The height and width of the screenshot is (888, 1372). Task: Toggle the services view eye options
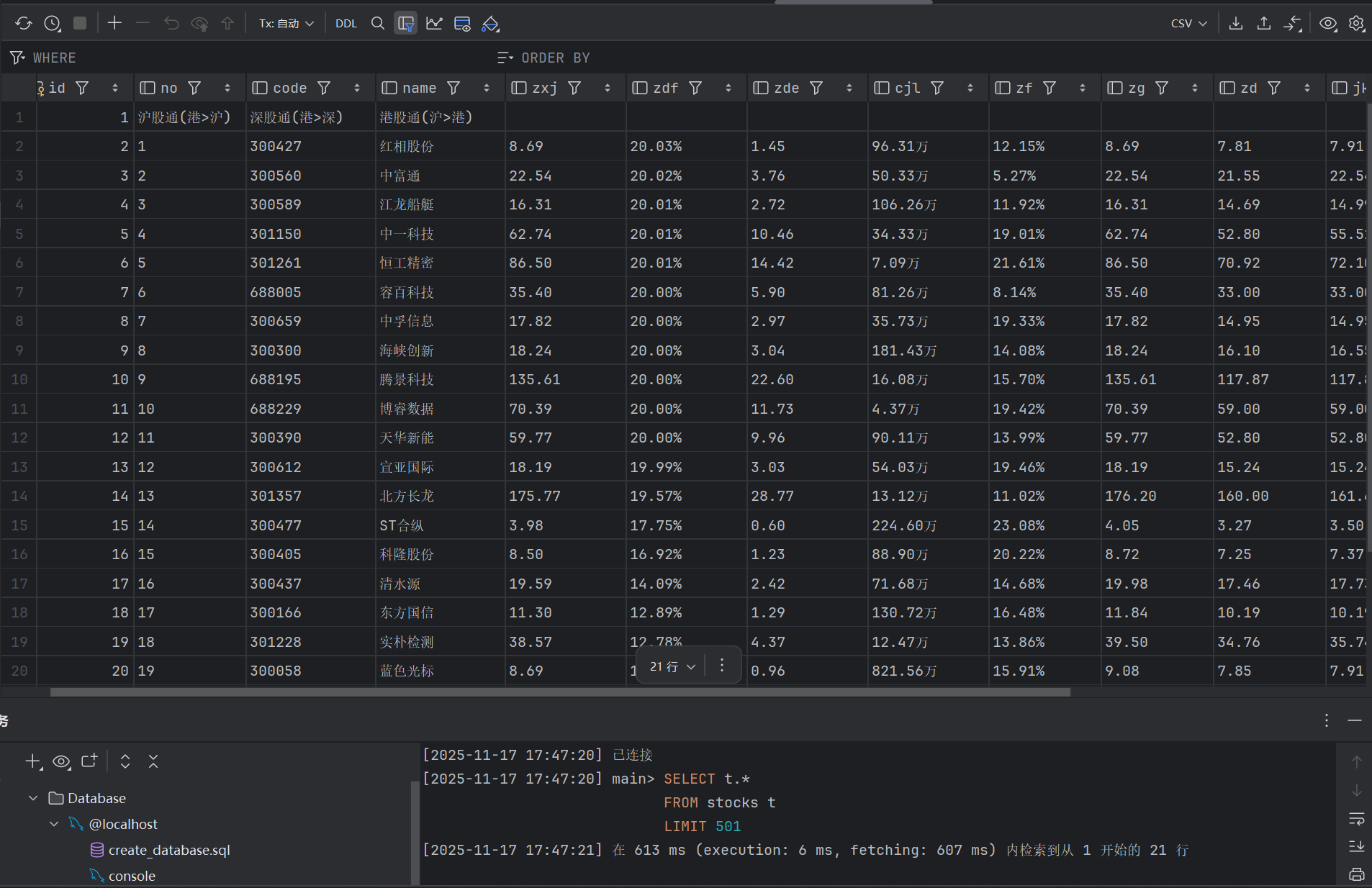click(x=61, y=761)
